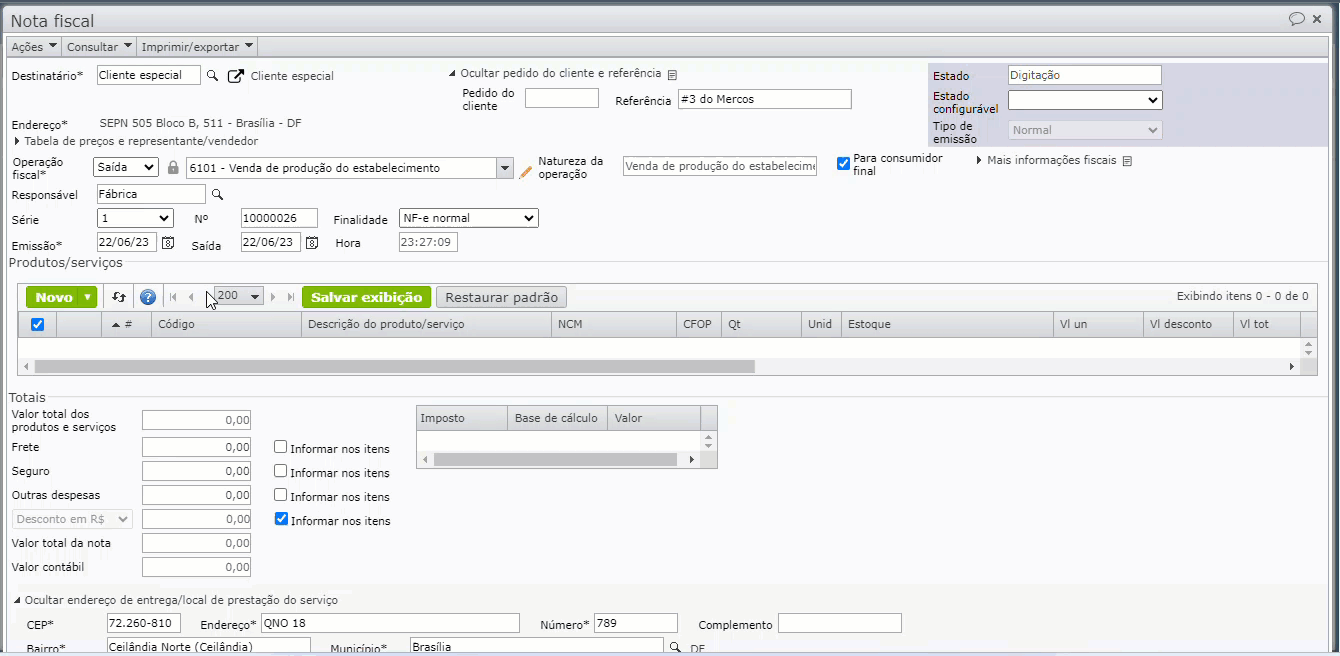Screen dimensions: 1340x656
Task: Open the calendar picker for Emissão date
Action: click(x=168, y=243)
